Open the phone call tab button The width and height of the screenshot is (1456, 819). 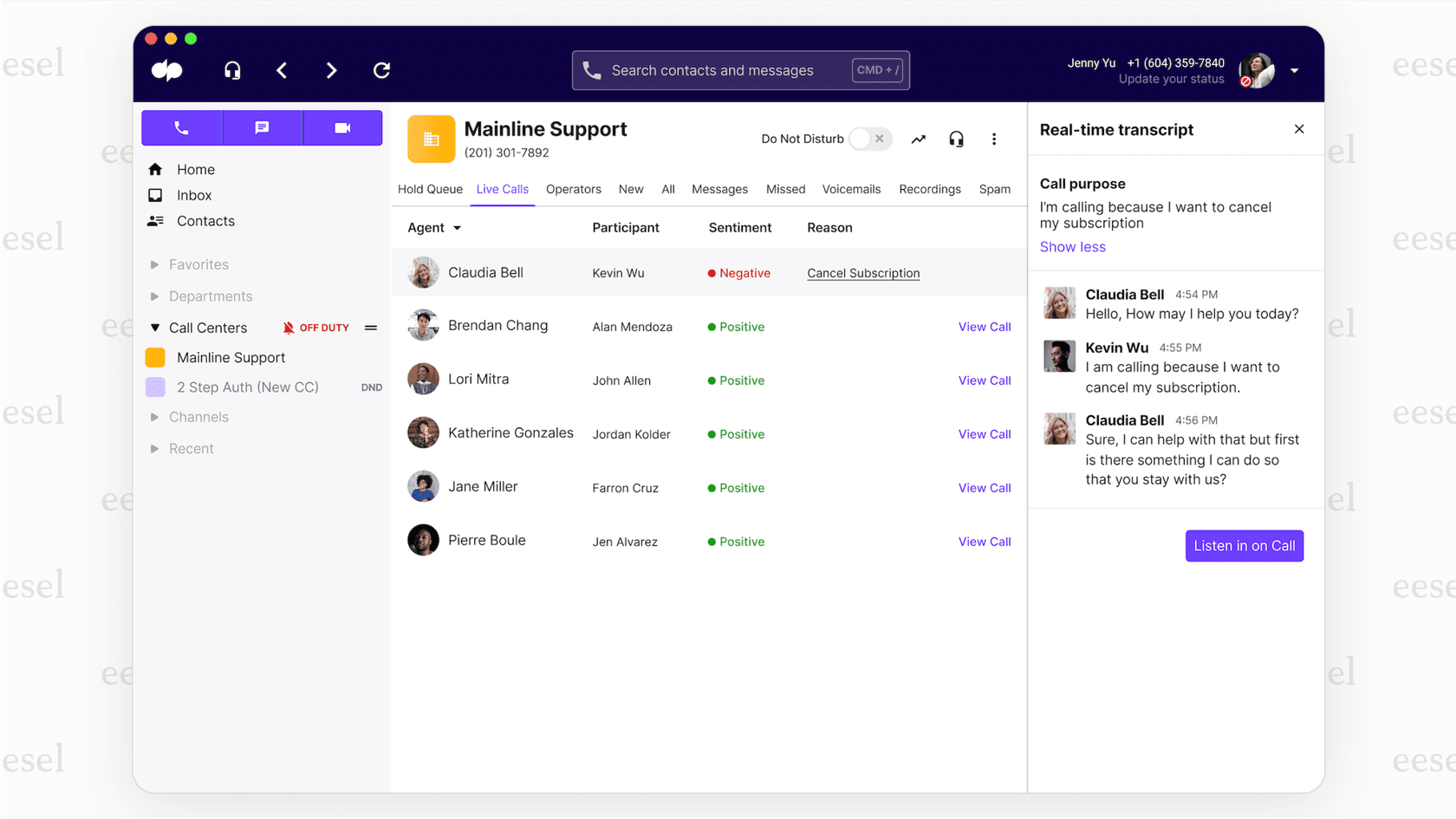click(181, 127)
